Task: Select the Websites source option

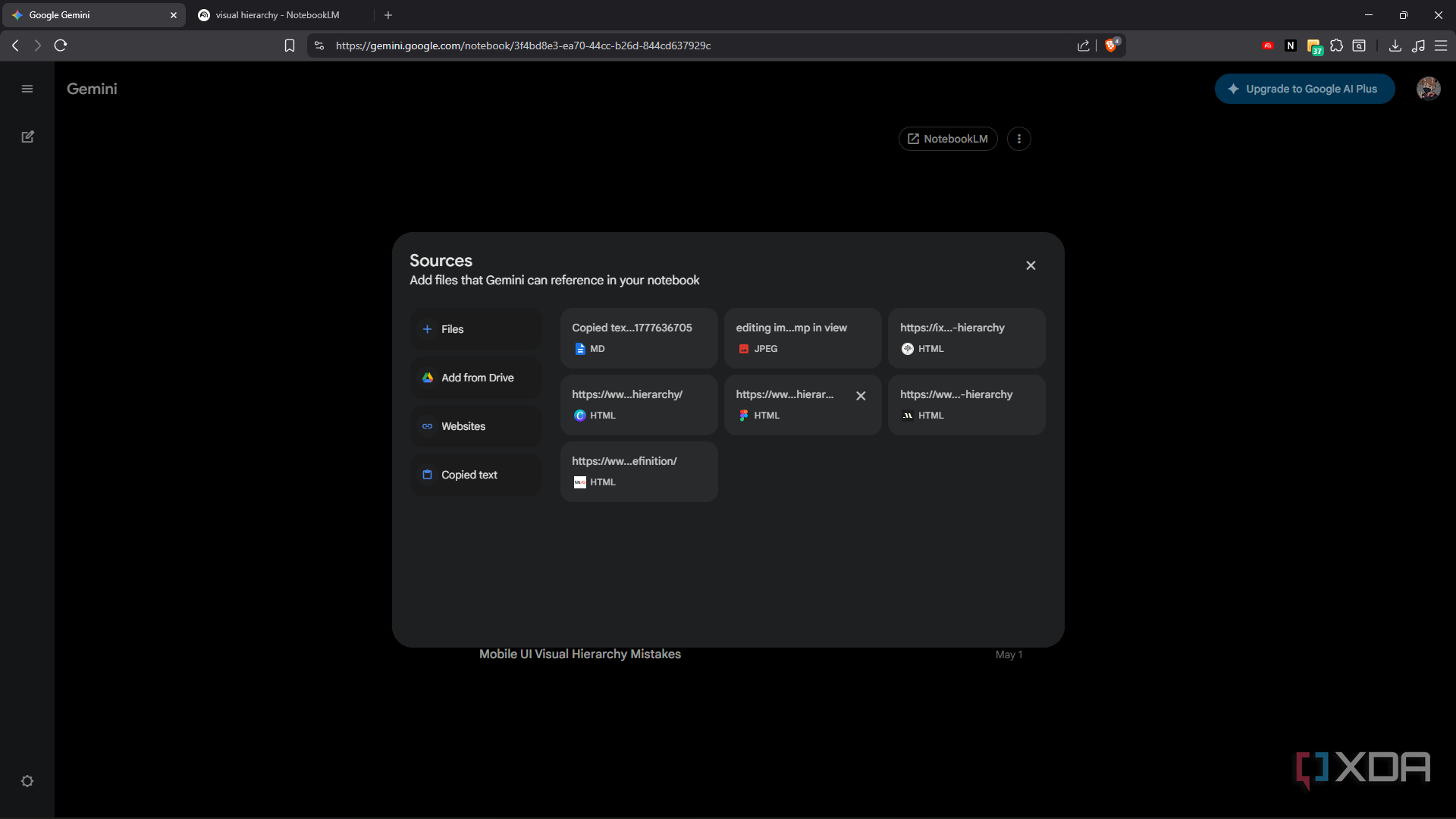Action: (x=476, y=426)
